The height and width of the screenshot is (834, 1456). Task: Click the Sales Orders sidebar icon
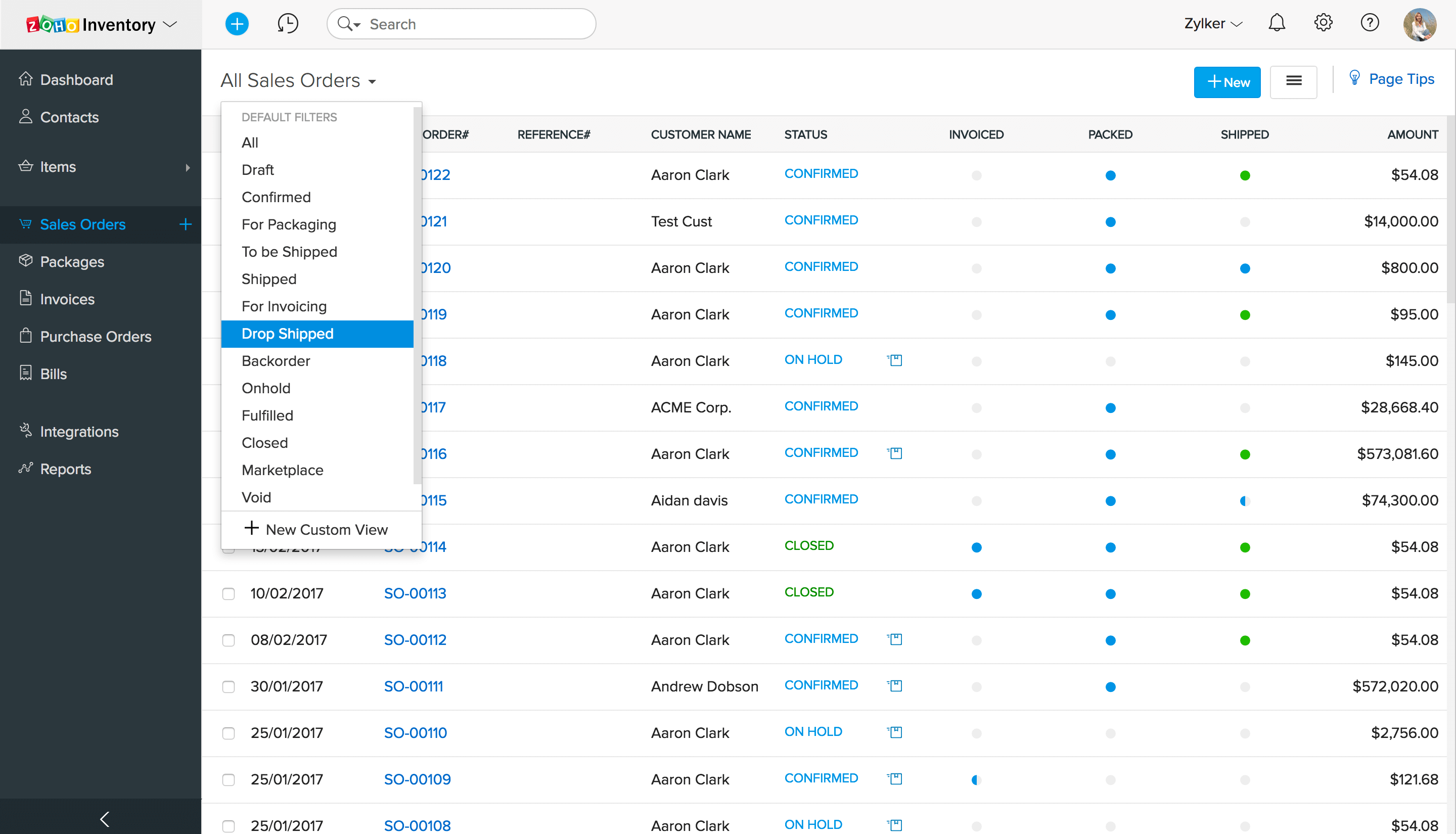pyautogui.click(x=26, y=223)
